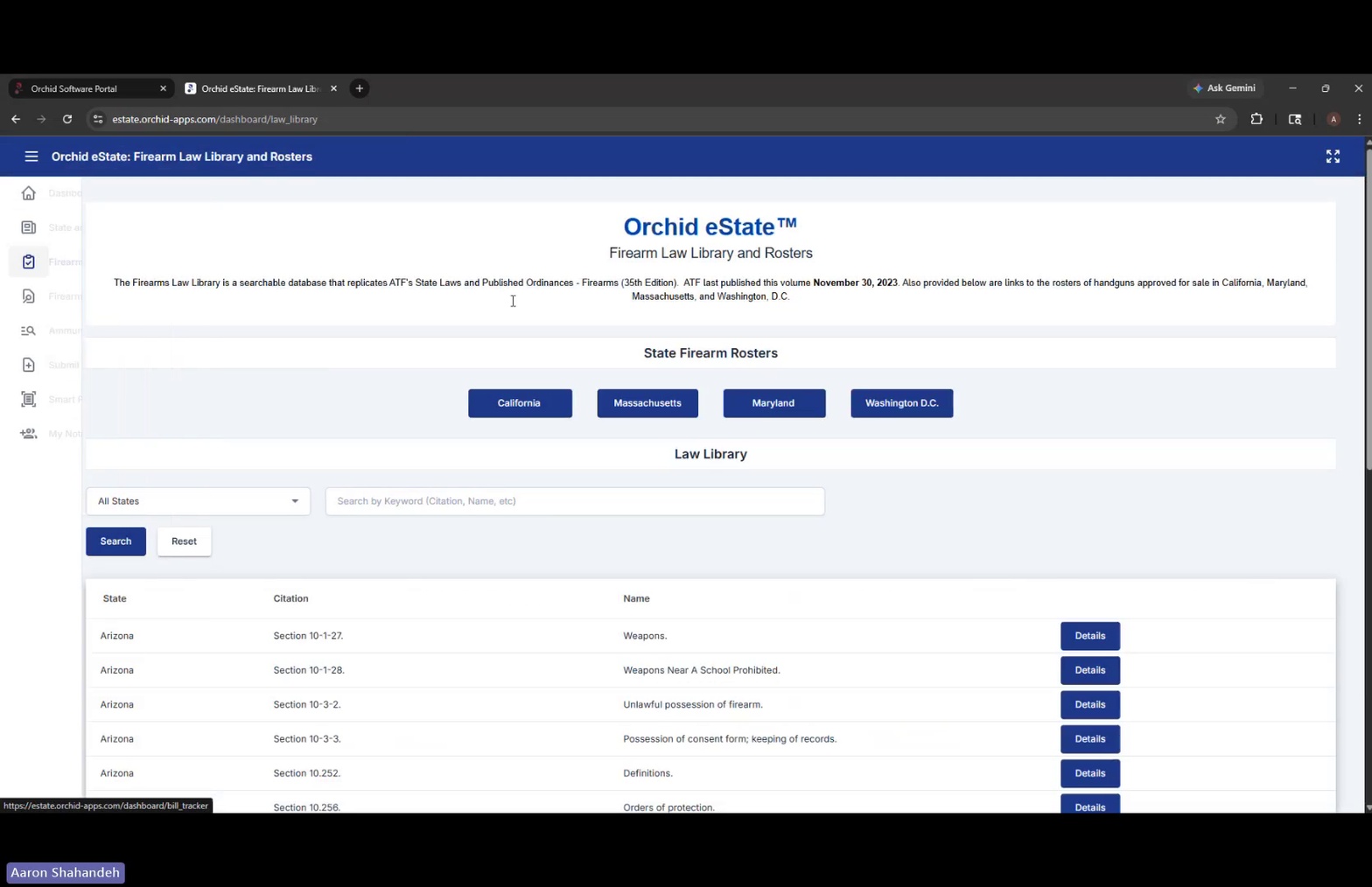Viewport: 1372px width, 887px height.
Task: Open the California roster
Action: (520, 403)
